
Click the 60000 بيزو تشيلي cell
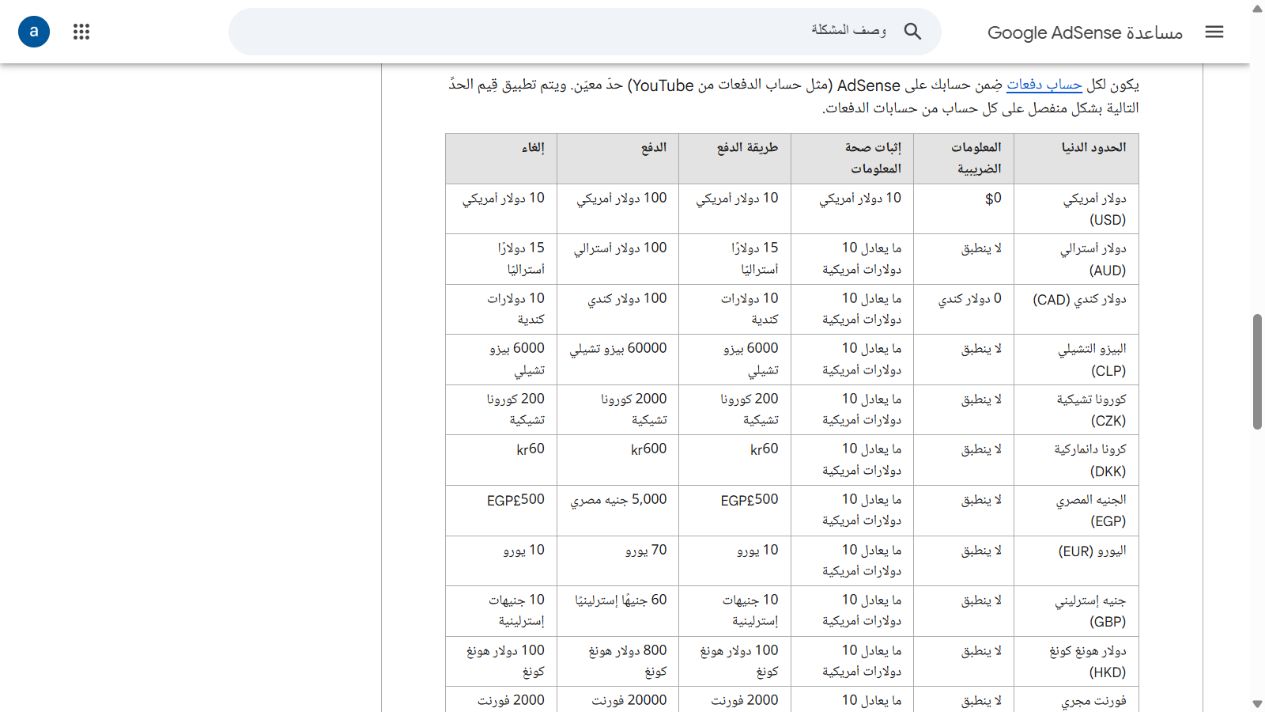(619, 349)
